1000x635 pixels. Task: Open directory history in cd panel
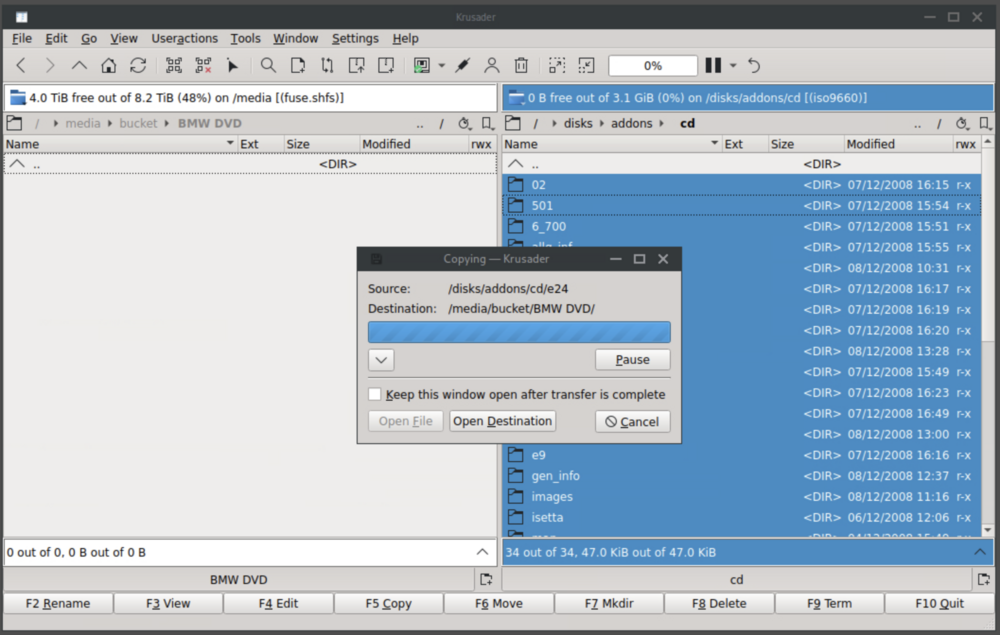(962, 124)
